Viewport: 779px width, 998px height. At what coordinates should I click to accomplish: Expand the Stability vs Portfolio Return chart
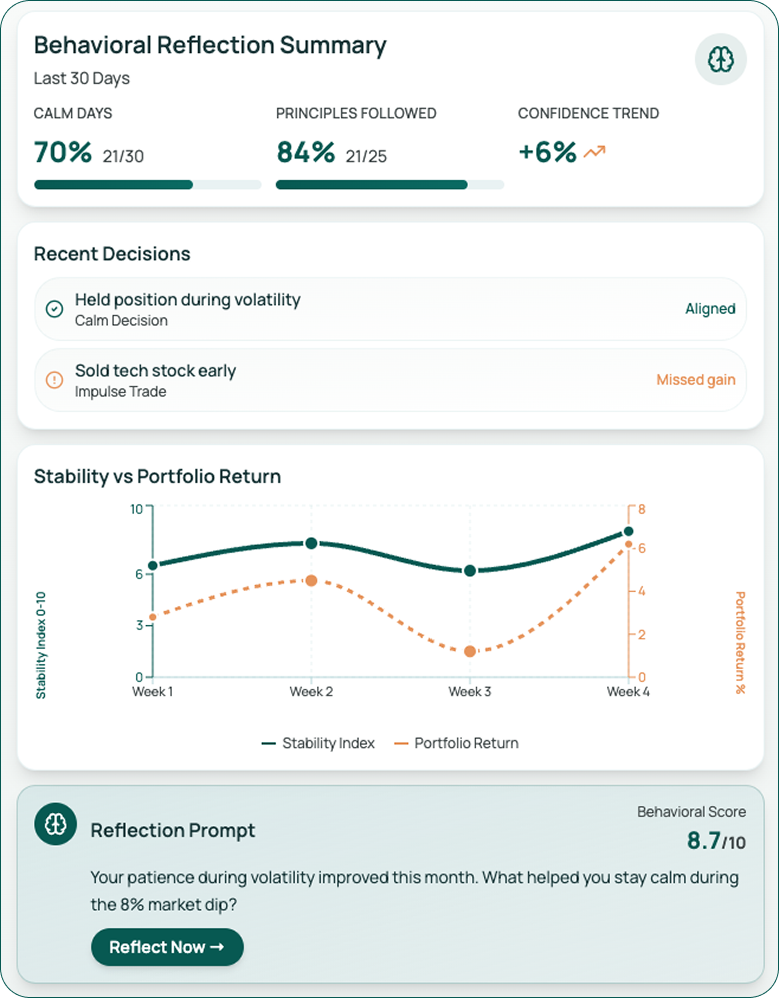[155, 477]
